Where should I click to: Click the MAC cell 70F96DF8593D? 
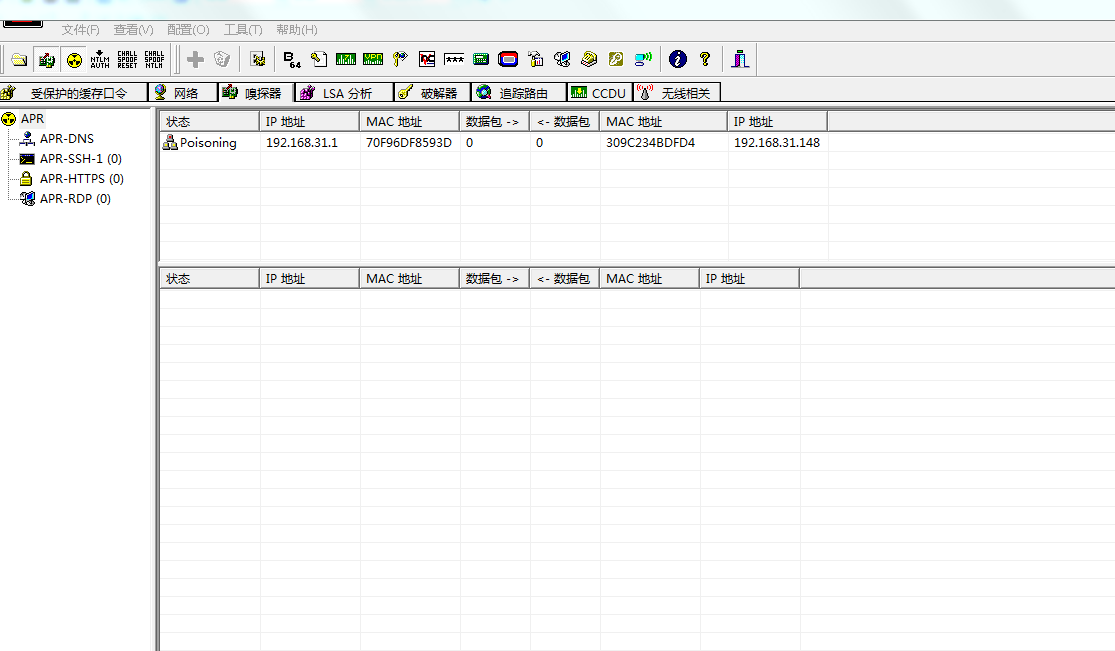click(x=409, y=142)
